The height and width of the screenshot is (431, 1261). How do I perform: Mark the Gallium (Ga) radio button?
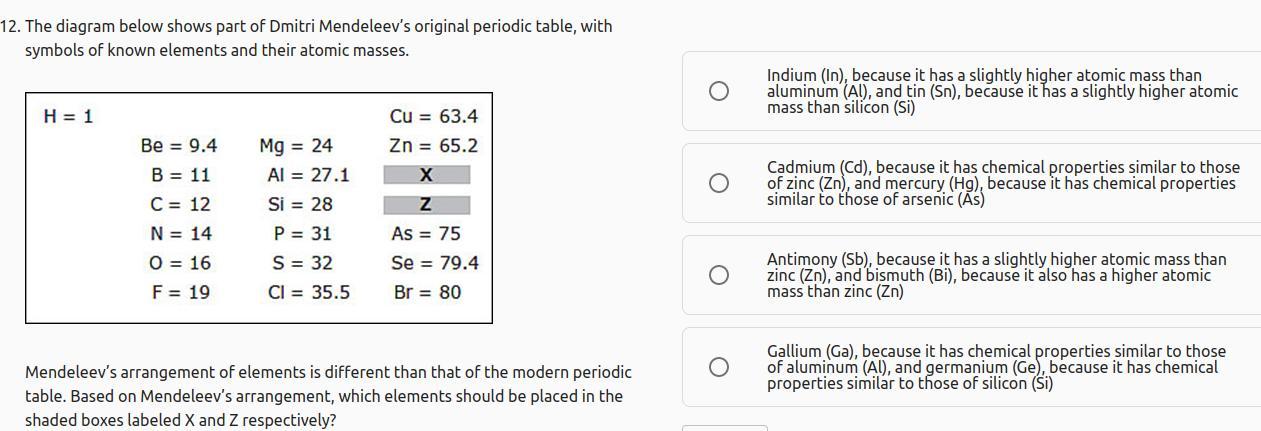pos(718,367)
